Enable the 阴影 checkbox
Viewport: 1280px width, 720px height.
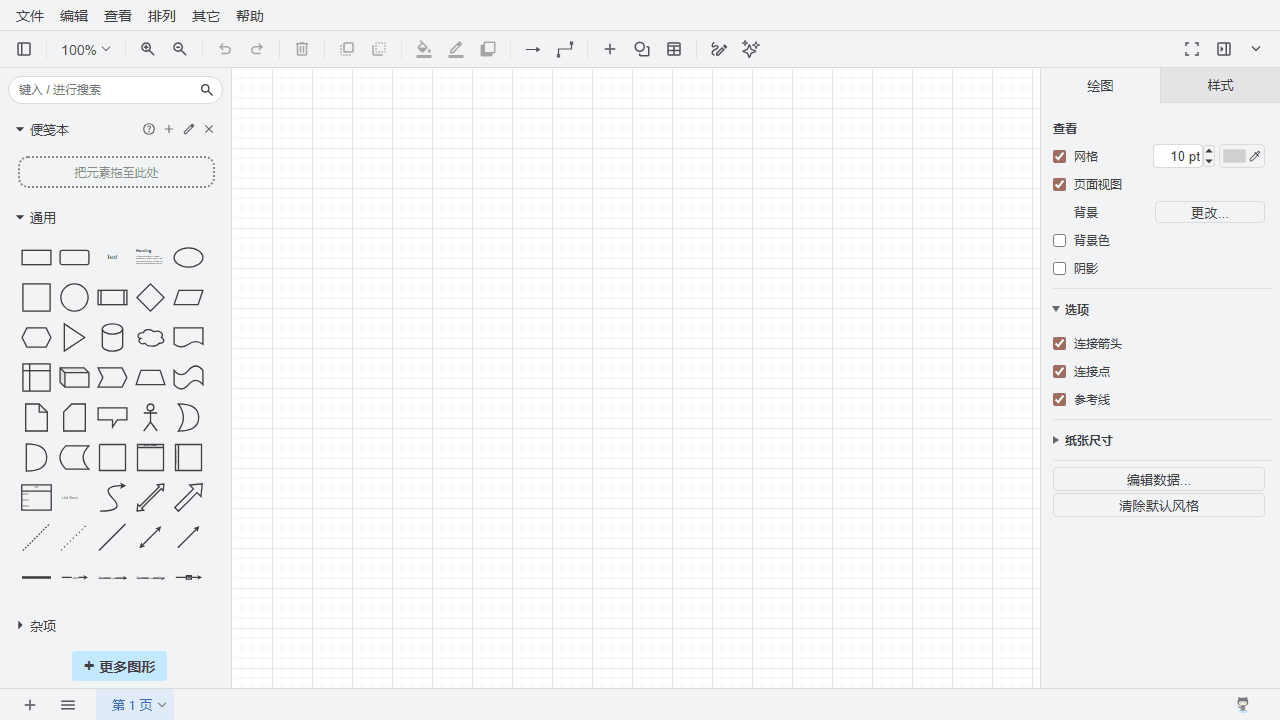coord(1060,269)
